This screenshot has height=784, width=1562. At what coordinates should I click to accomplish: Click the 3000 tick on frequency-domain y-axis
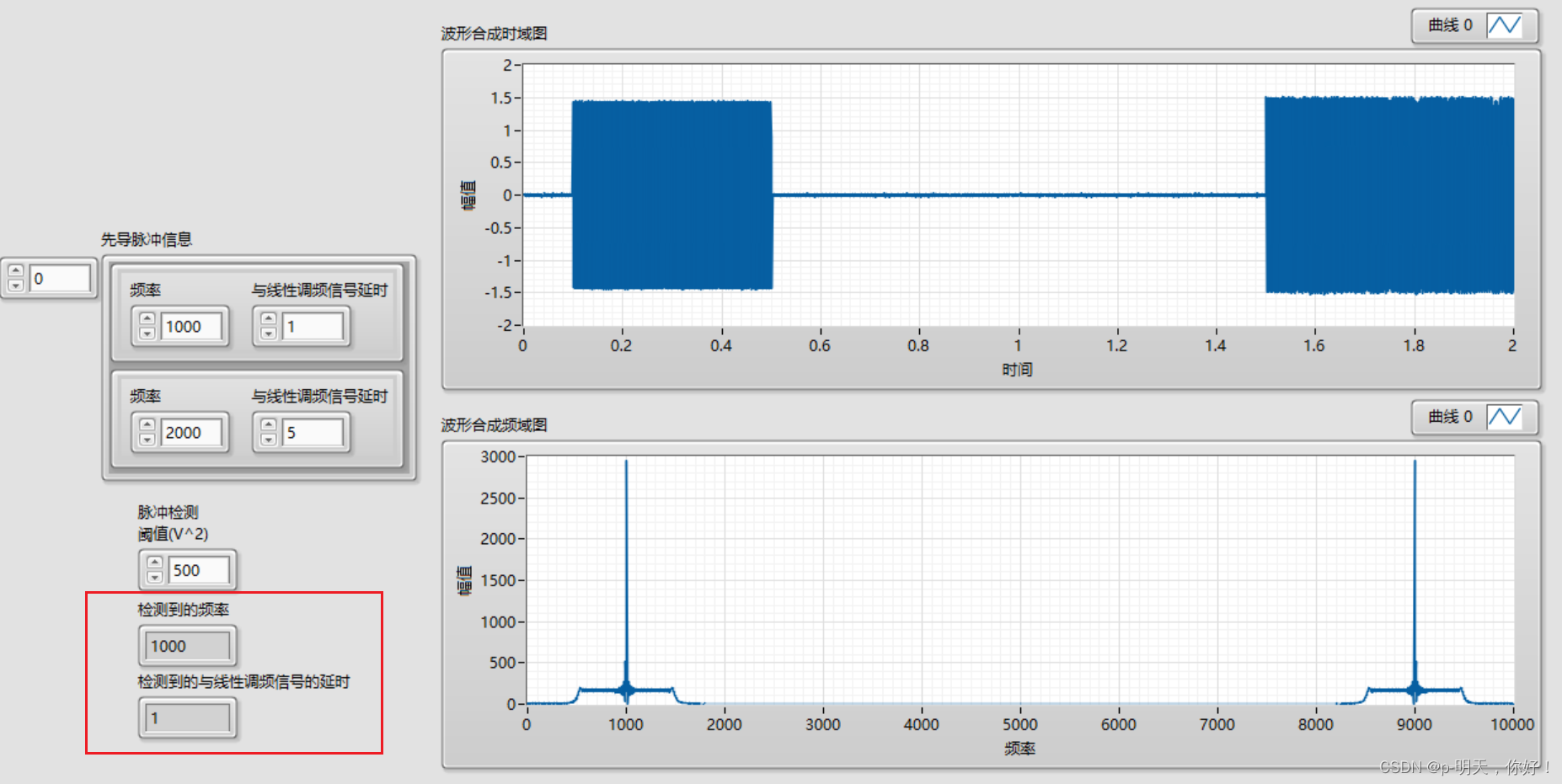point(498,457)
